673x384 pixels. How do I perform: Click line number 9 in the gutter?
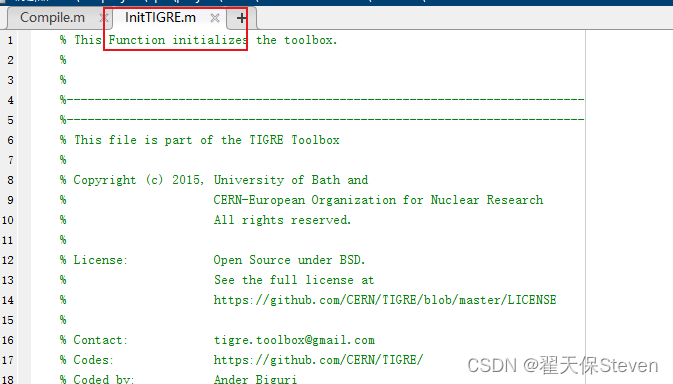point(10,200)
